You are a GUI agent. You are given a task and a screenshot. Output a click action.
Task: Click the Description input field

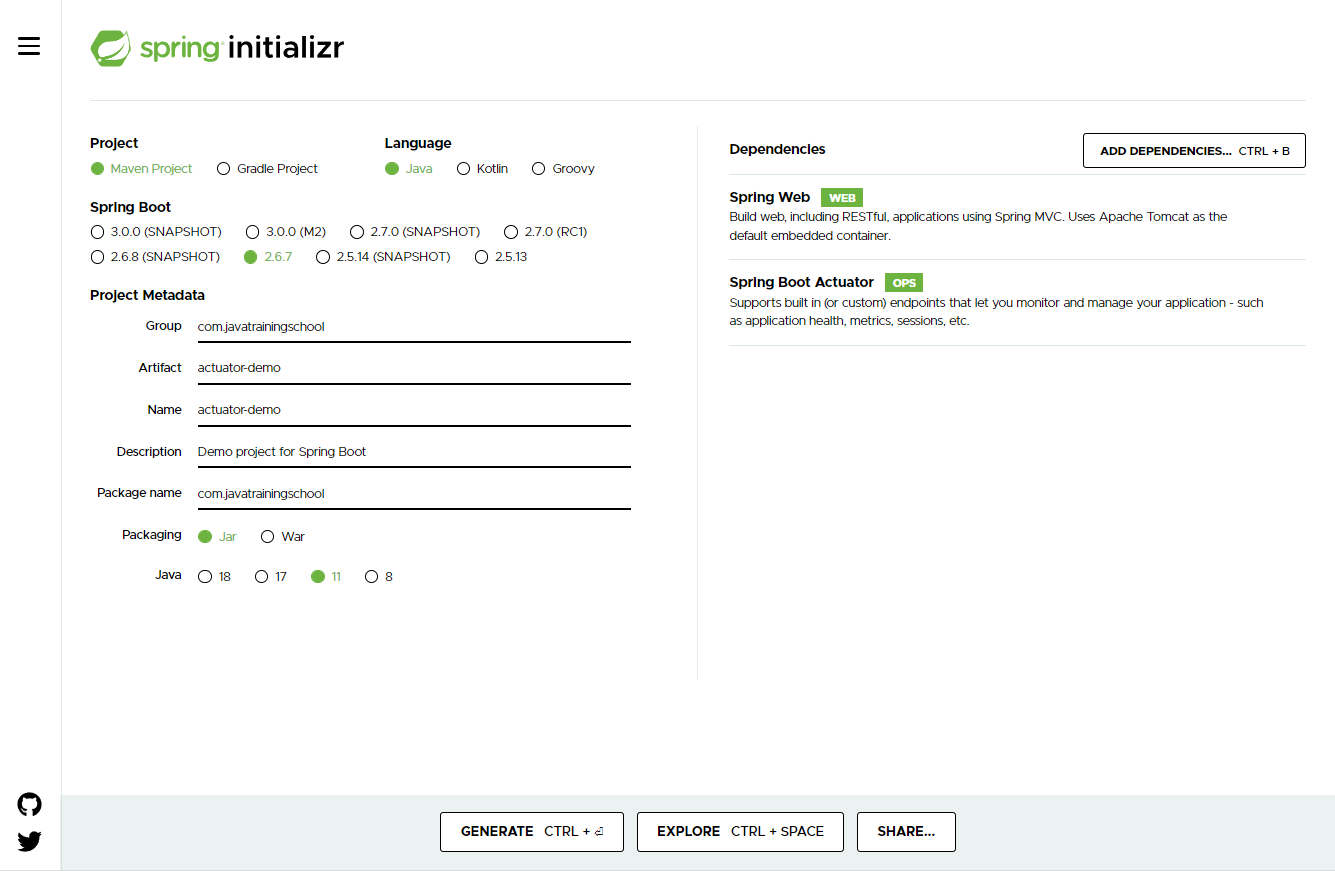tap(414, 452)
